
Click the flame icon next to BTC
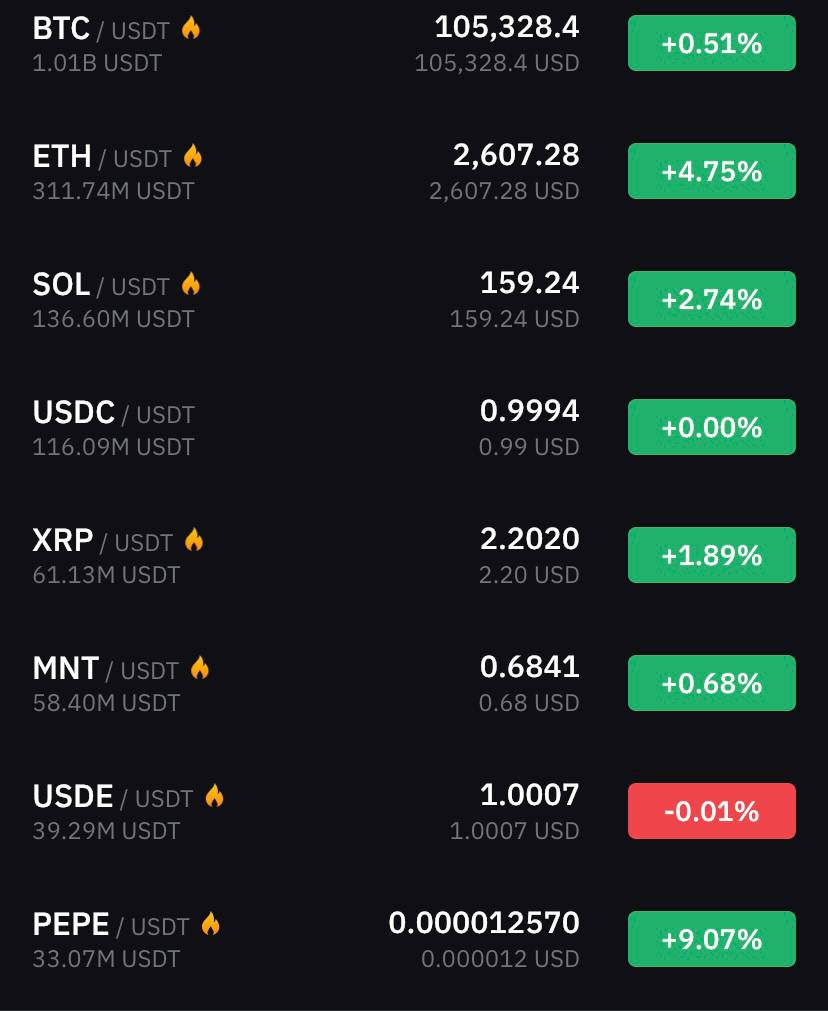click(191, 28)
